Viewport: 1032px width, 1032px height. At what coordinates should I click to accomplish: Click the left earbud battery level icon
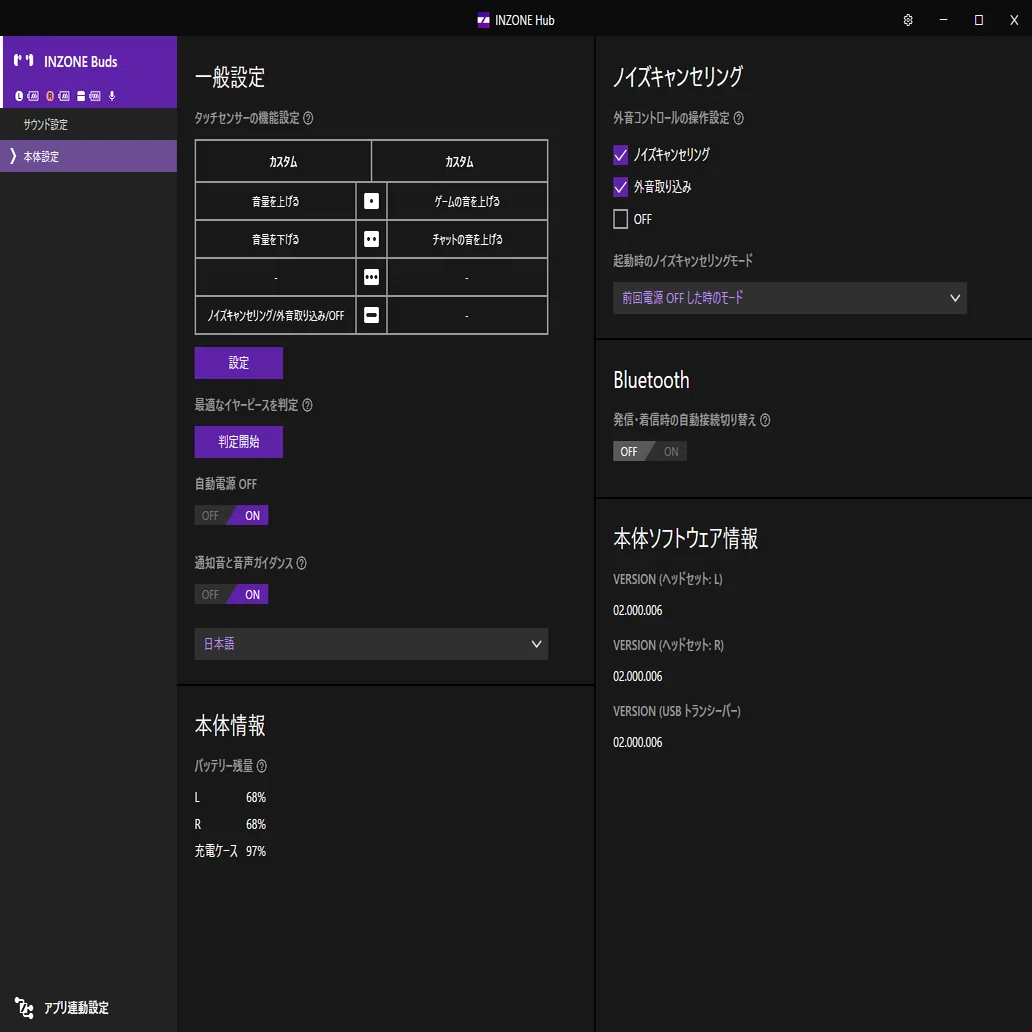point(33,96)
